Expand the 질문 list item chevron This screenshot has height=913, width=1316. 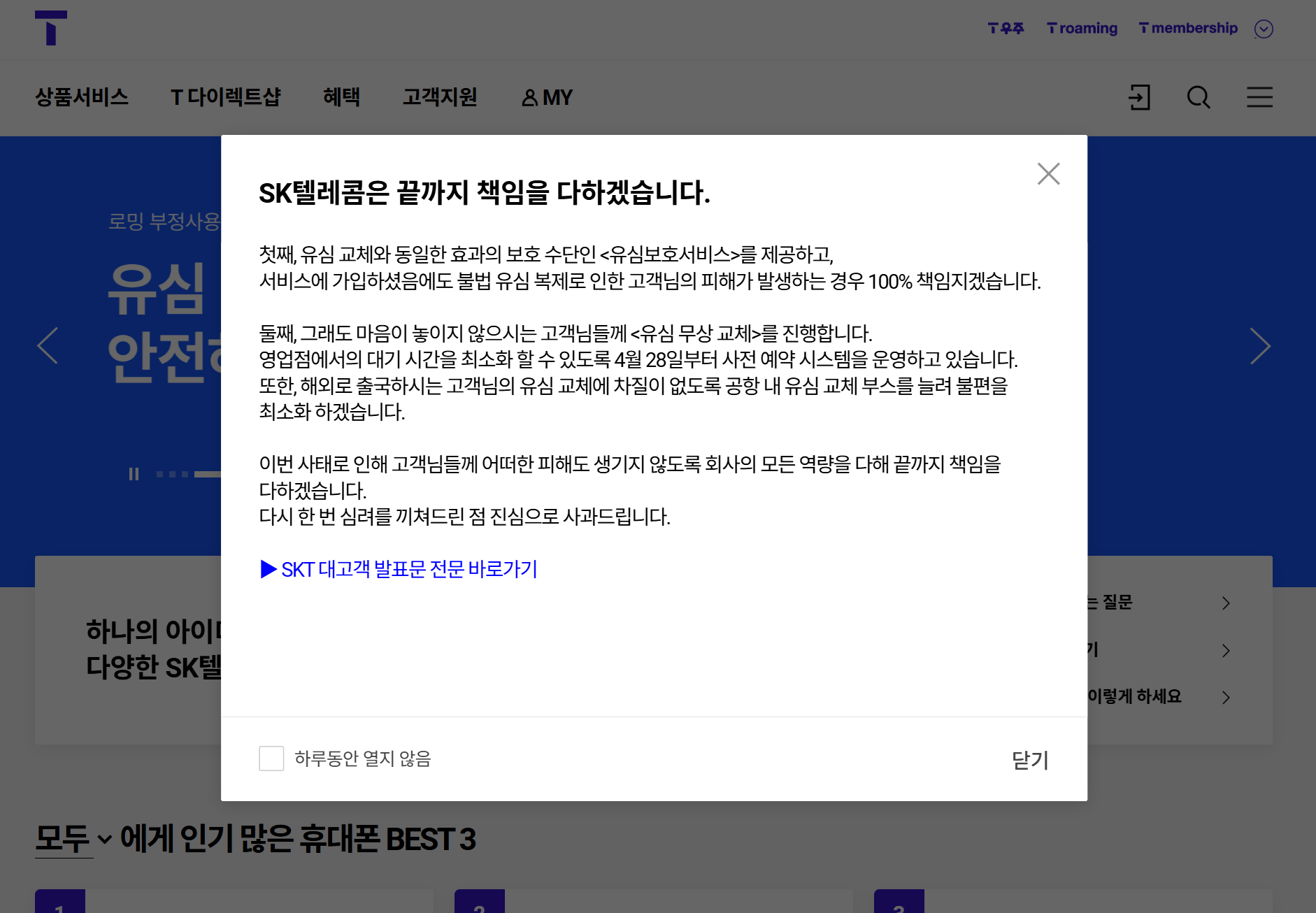pos(1226,603)
